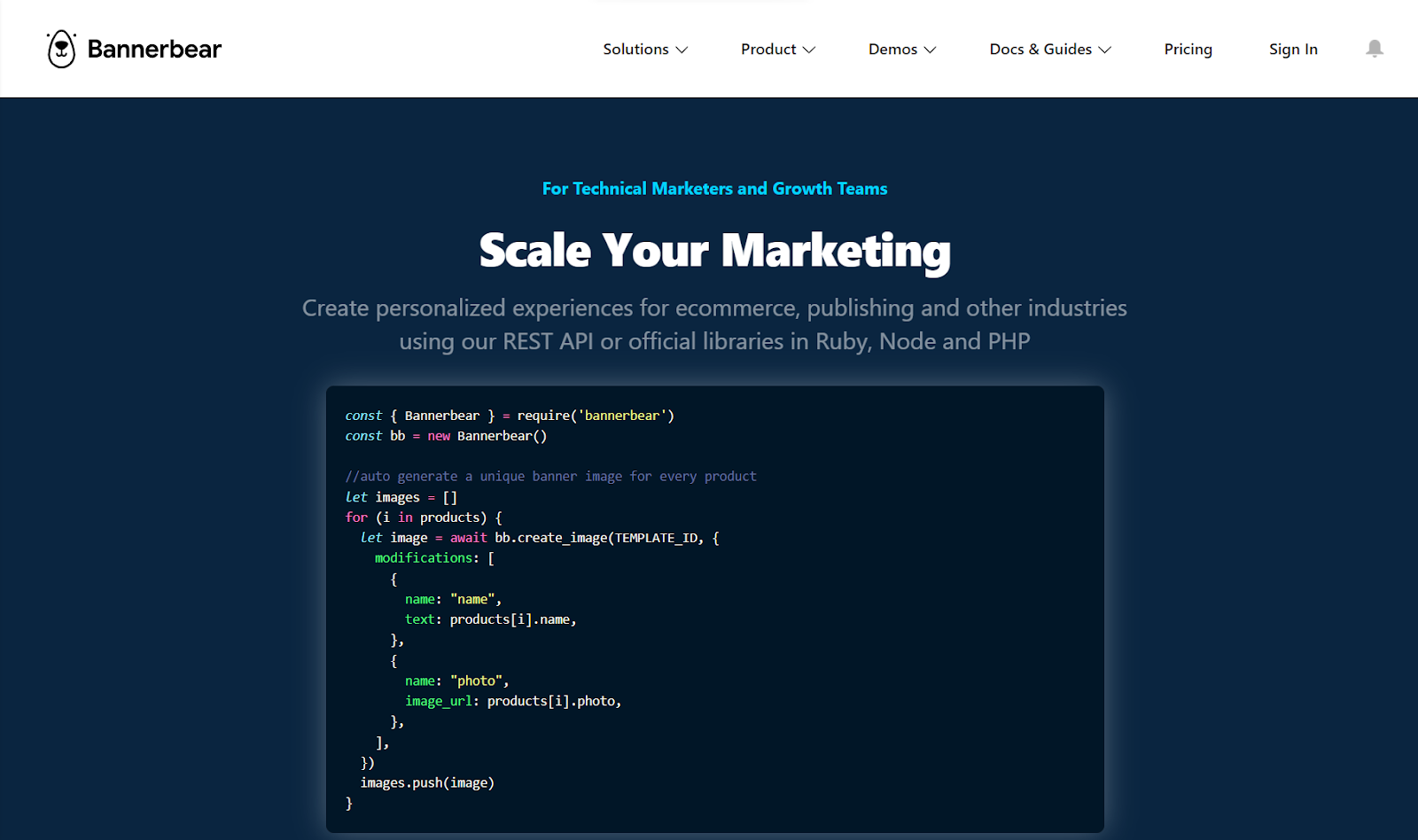Viewport: 1418px width, 840px height.
Task: Open the notifications bell icon
Action: (1375, 49)
